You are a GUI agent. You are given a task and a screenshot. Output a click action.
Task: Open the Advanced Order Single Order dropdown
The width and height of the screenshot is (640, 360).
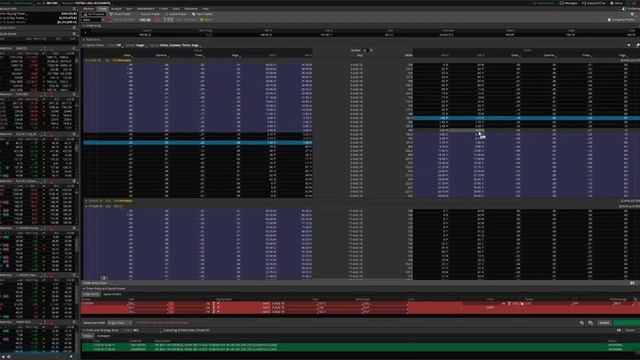120,322
